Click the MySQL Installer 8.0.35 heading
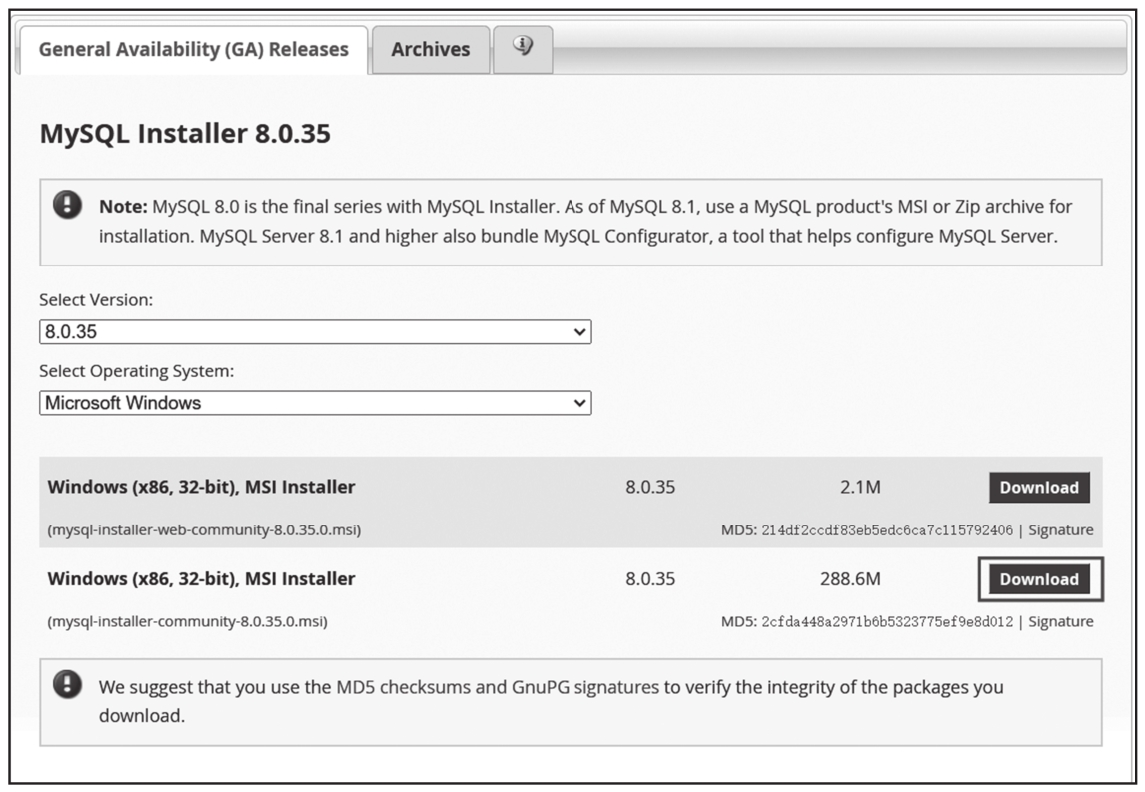 185,133
